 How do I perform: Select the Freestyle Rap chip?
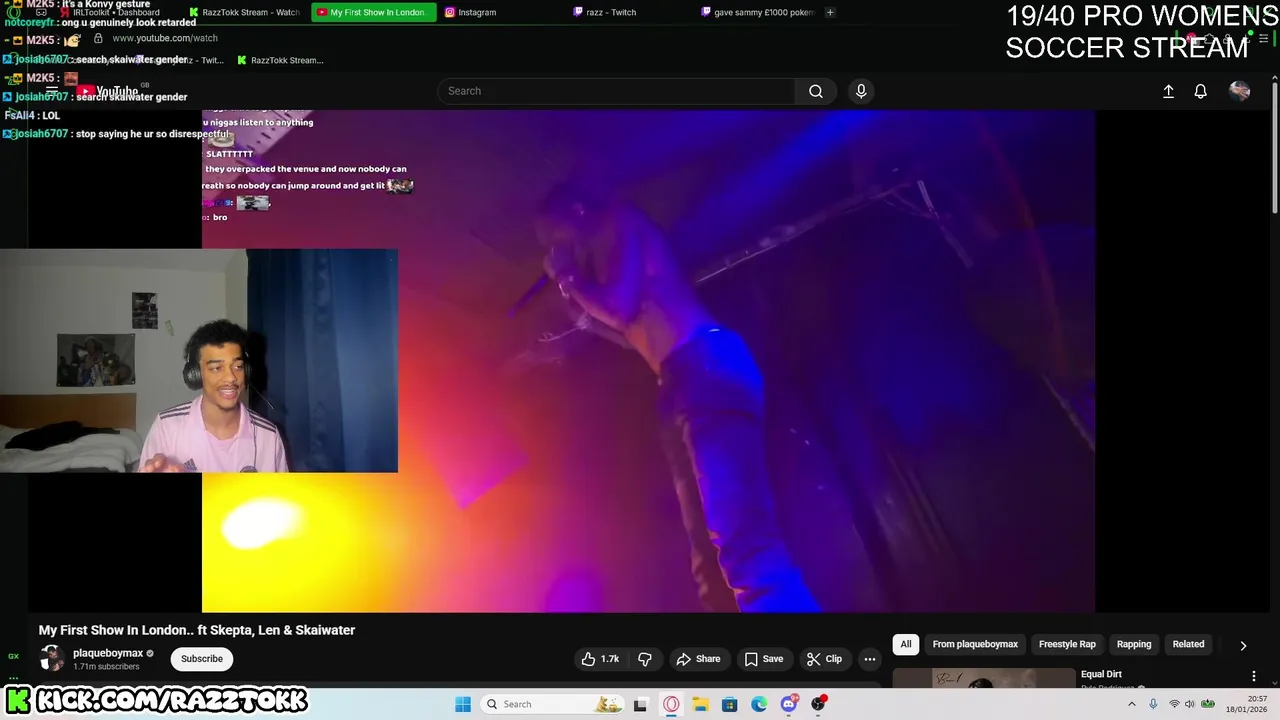(x=1067, y=644)
